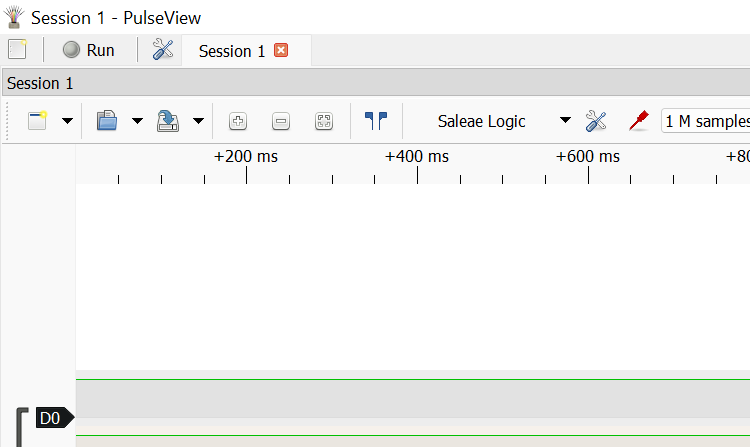Open device configuration wrench icon

point(596,121)
